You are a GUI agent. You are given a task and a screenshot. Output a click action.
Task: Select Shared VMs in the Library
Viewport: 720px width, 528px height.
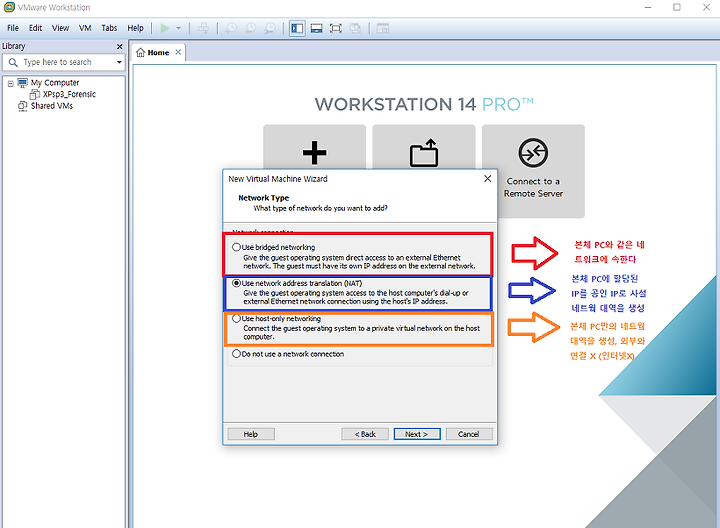pyautogui.click(x=51, y=106)
